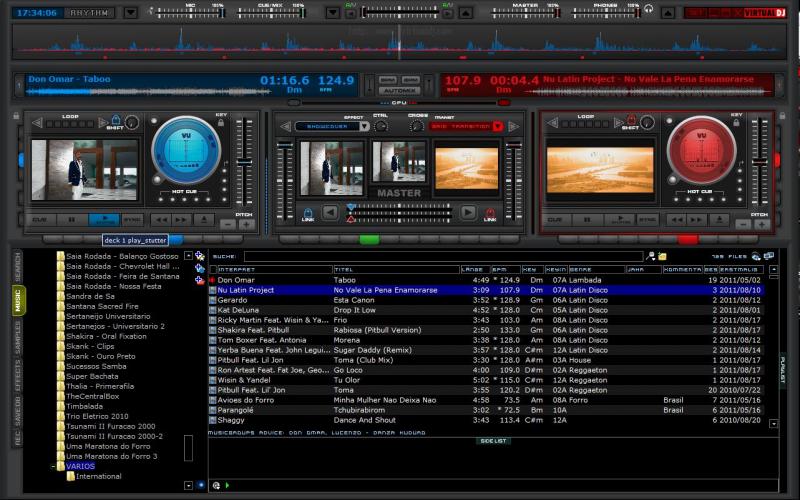Switch to the EFFECTS side tab
This screenshot has height=500, width=800.
pos(18,376)
